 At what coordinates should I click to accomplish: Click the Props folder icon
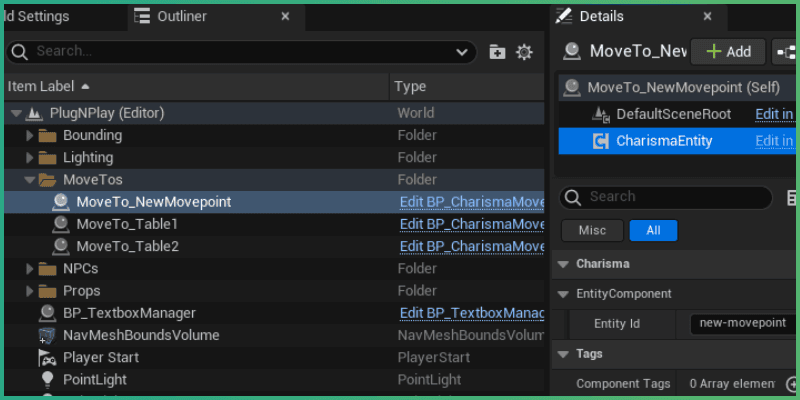tap(47, 291)
